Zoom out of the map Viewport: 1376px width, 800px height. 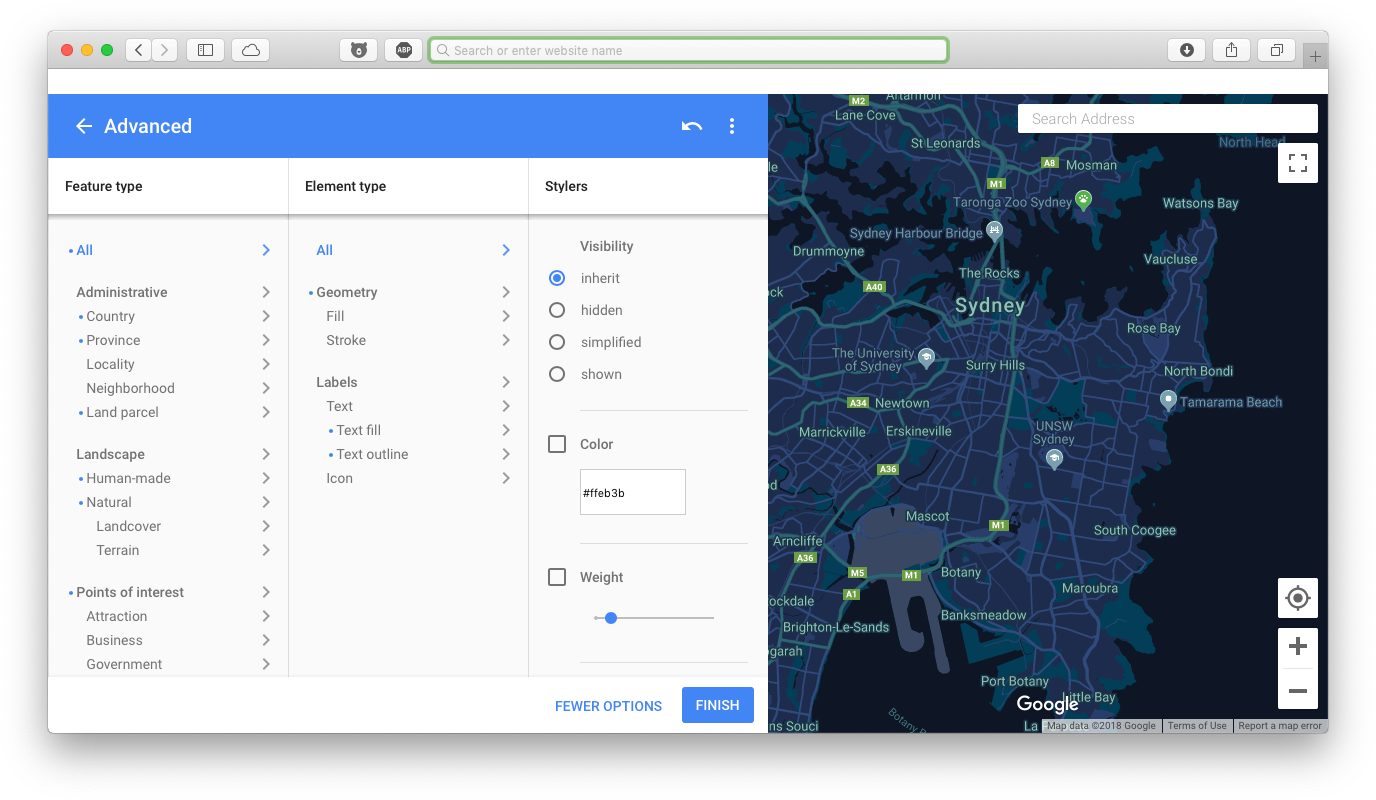coord(1298,690)
